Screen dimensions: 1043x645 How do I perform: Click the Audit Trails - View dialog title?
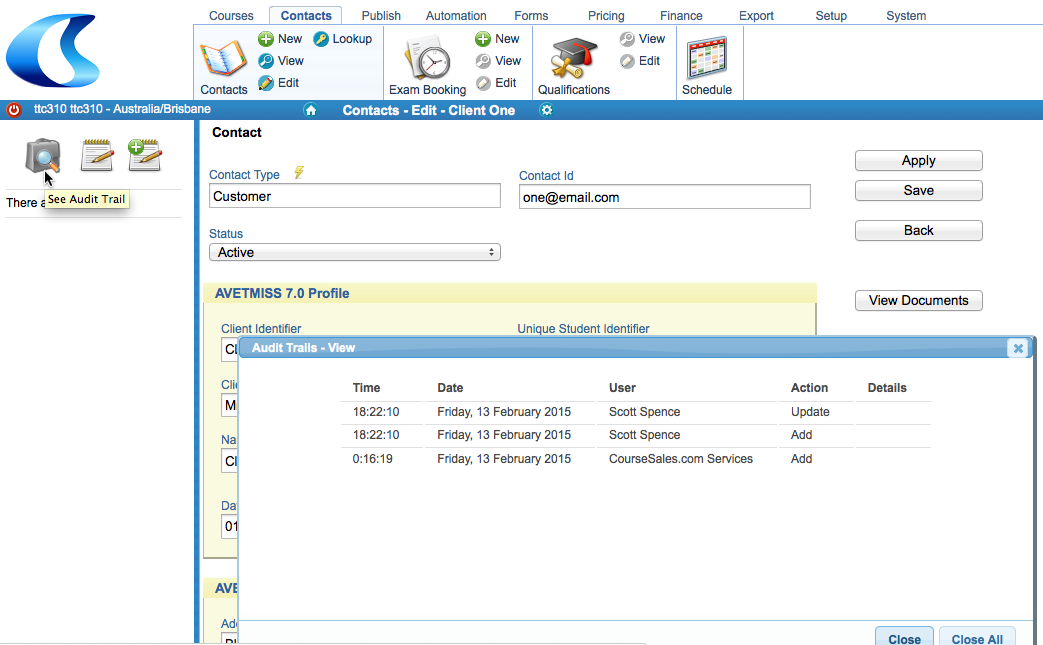(x=303, y=348)
